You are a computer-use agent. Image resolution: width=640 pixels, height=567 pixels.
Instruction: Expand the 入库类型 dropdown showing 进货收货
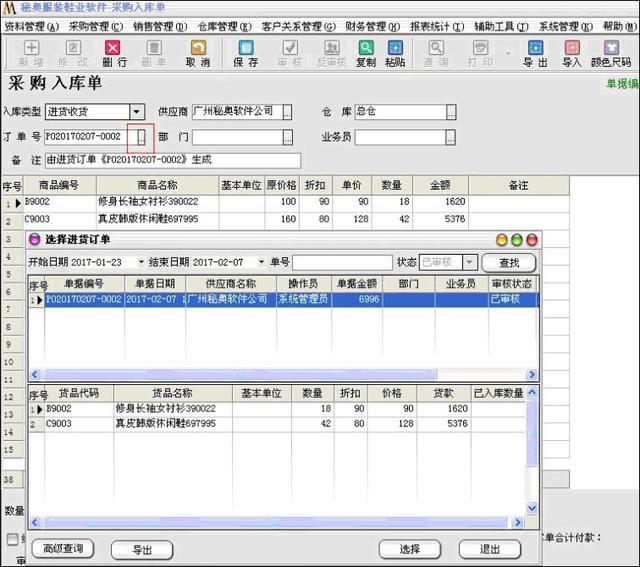[137, 111]
